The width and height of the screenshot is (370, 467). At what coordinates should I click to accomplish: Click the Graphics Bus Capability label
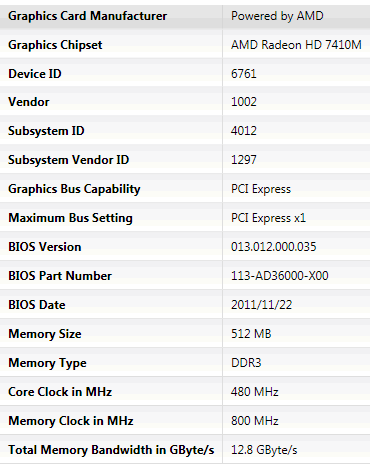(74, 189)
